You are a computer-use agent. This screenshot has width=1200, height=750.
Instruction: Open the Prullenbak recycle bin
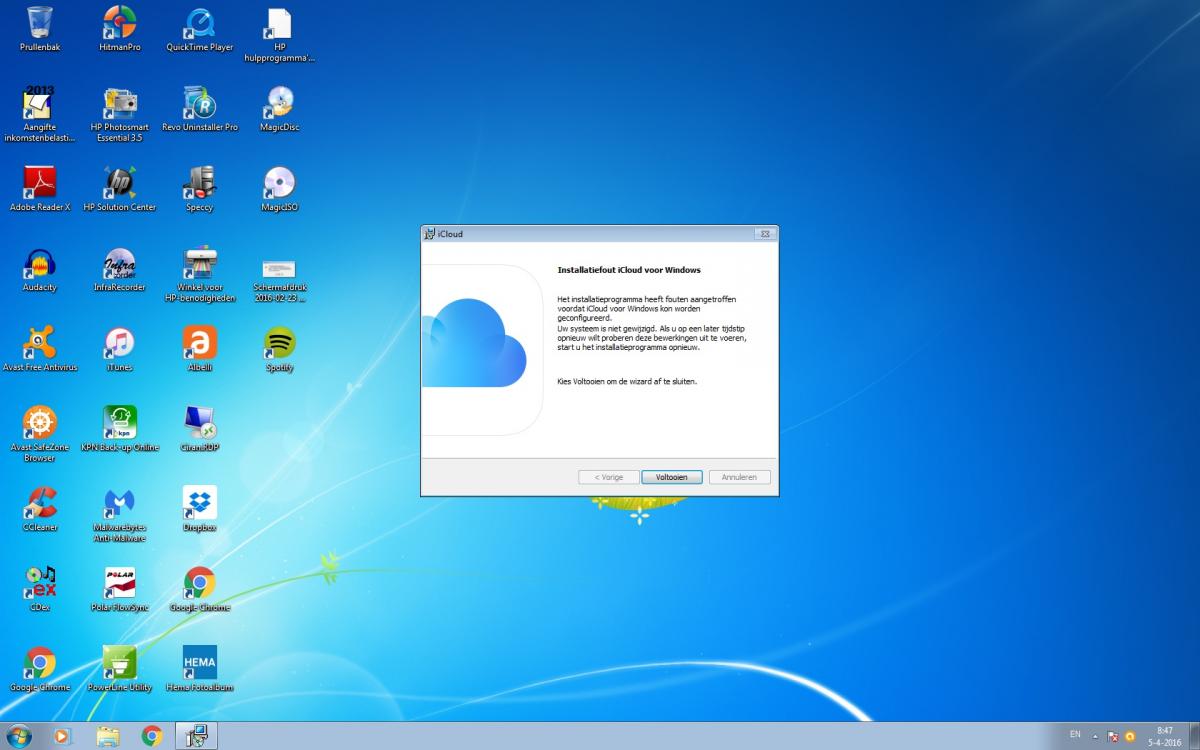click(40, 29)
